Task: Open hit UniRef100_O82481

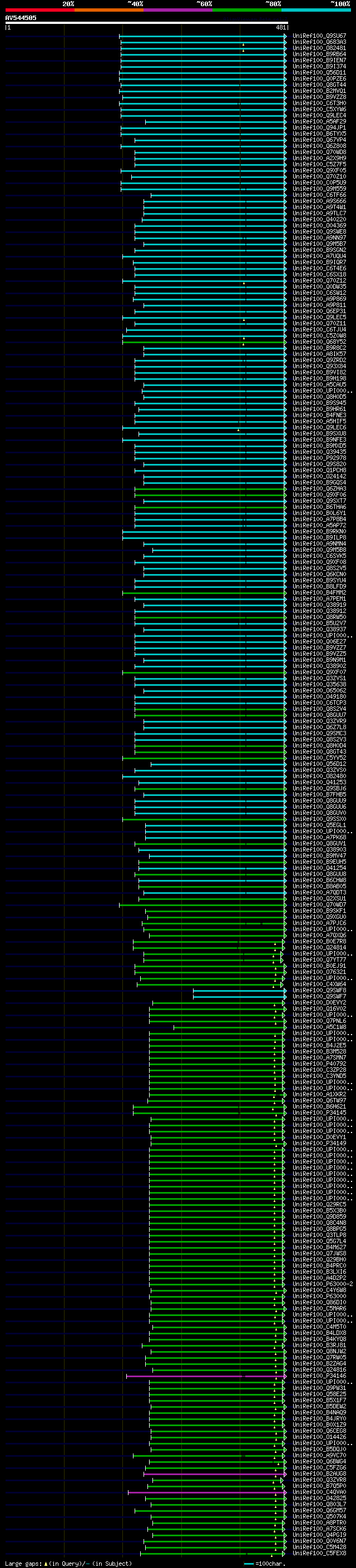Action: click(319, 48)
